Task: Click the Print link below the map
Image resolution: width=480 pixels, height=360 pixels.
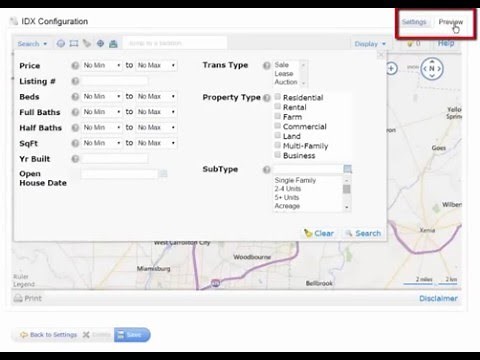Action: click(x=28, y=298)
